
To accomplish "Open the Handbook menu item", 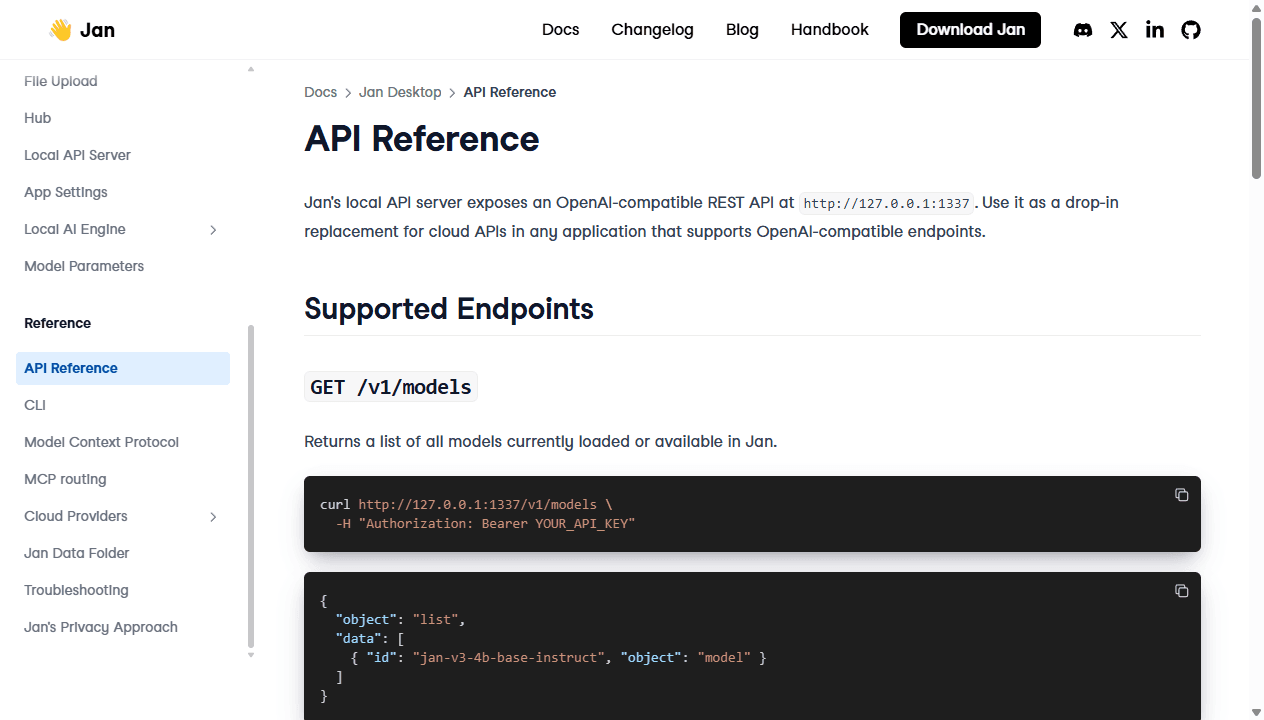I will click(830, 30).
